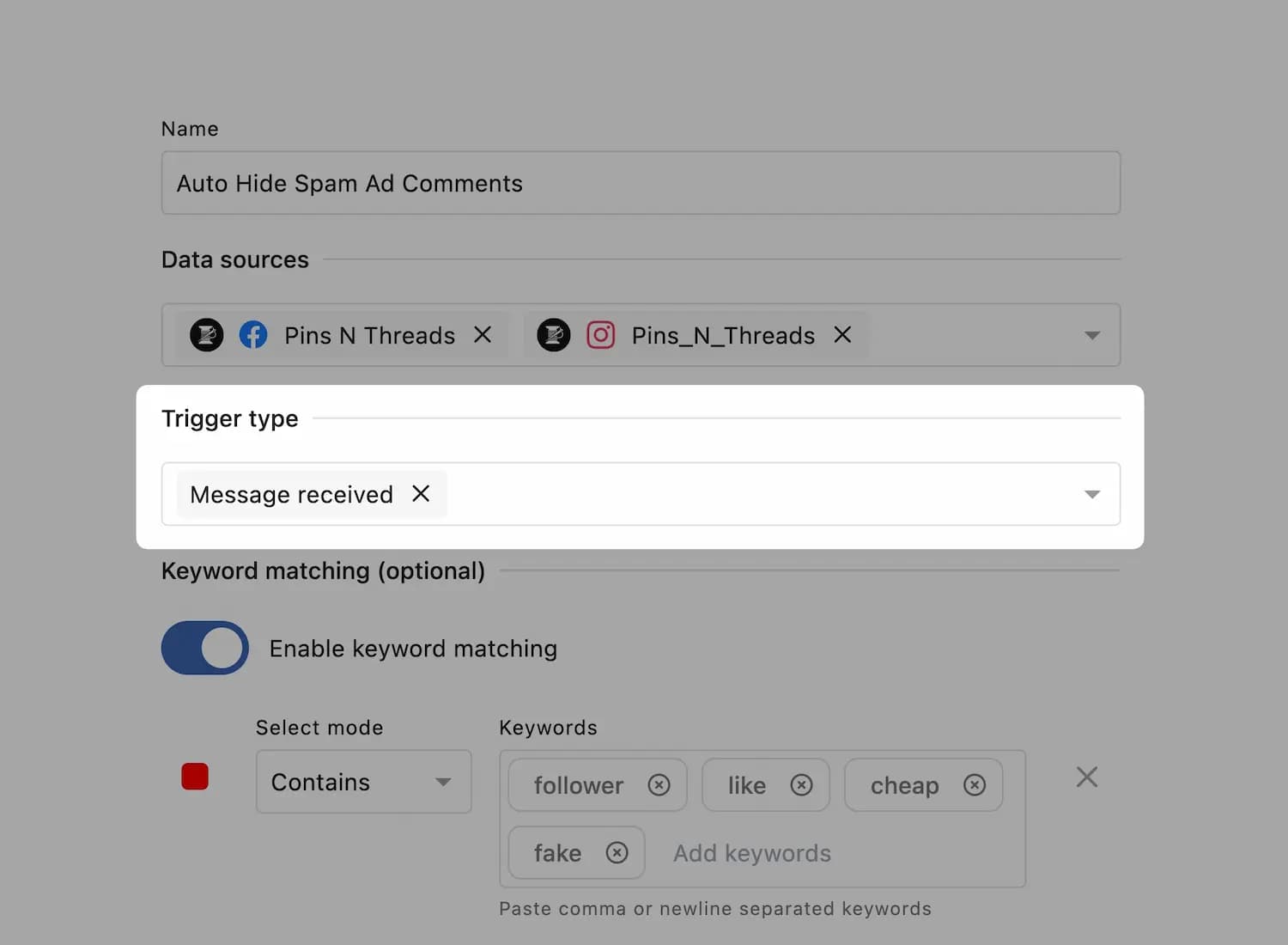Viewport: 1288px width, 945px height.
Task: Expand the Data sources dropdown
Action: 1091,336
